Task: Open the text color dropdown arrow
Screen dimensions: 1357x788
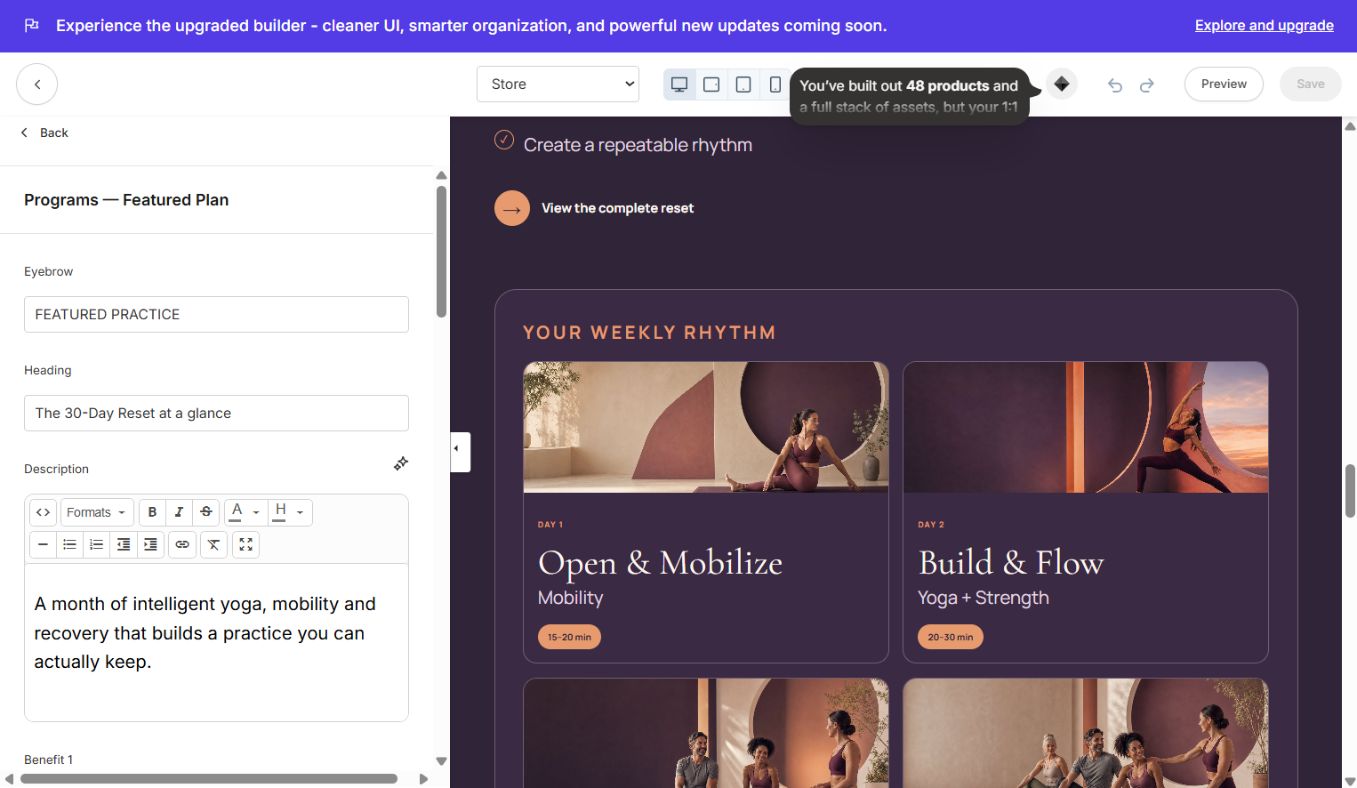Action: [x=256, y=513]
